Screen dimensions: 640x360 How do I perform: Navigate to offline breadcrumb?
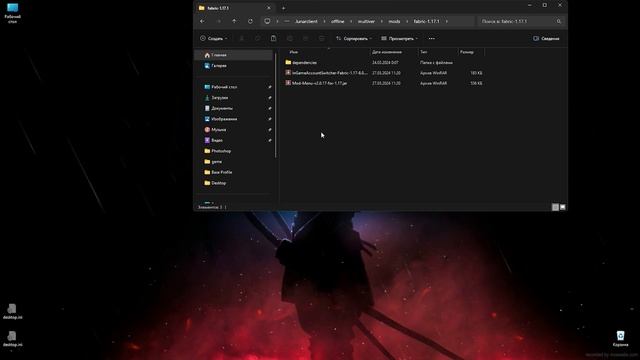point(338,21)
